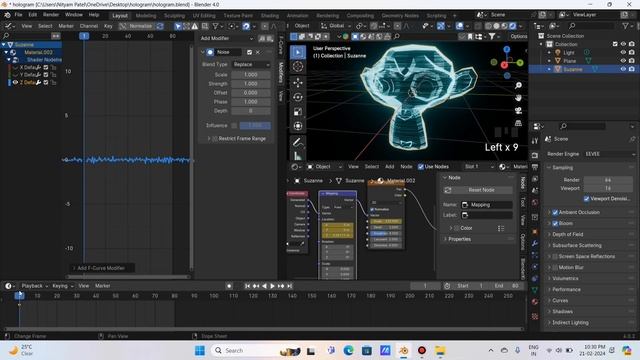Toggle the Z Default channel eye visibility
Image resolution: width=640 pixels, height=360 pixels.
[x=16, y=82]
